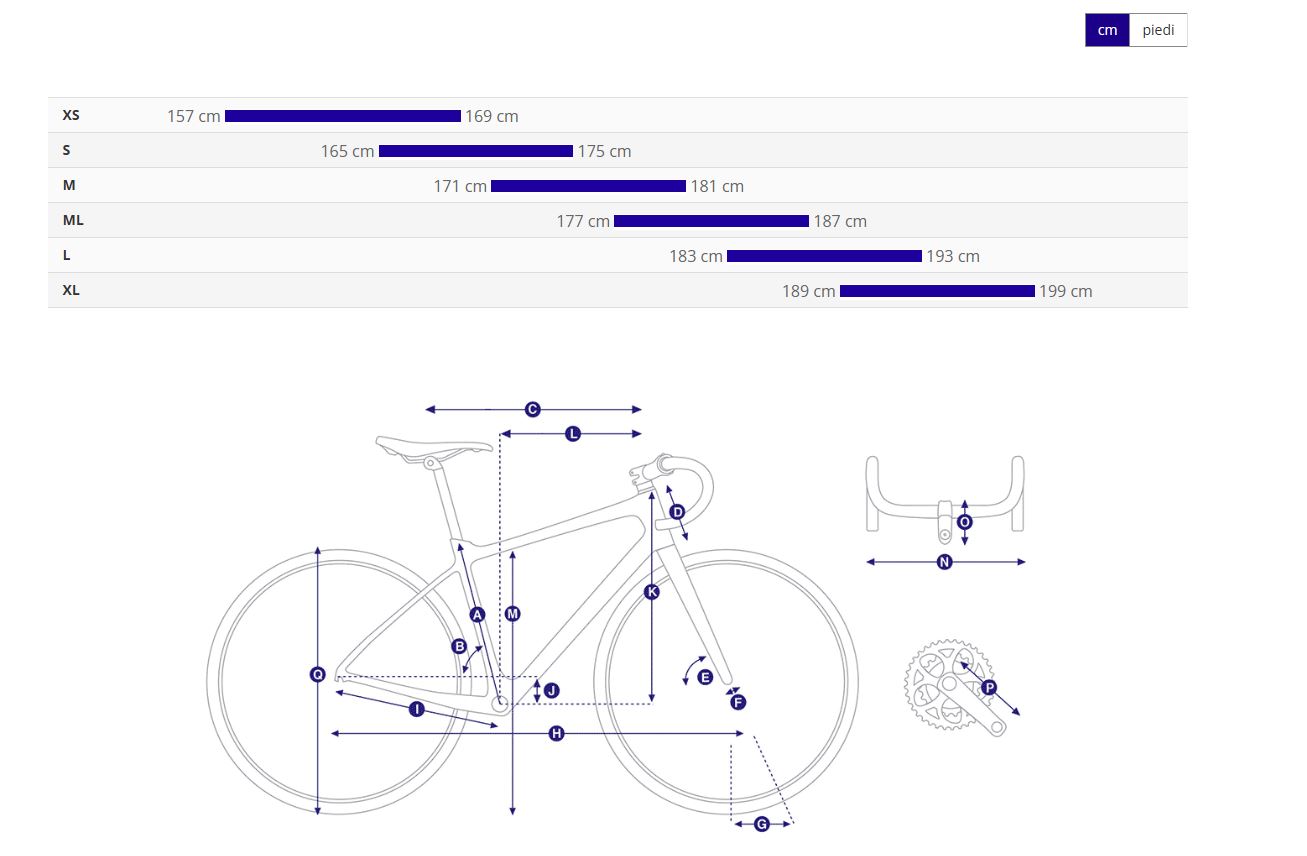Click the ML size height bar
This screenshot has height=856, width=1307.
(711, 221)
